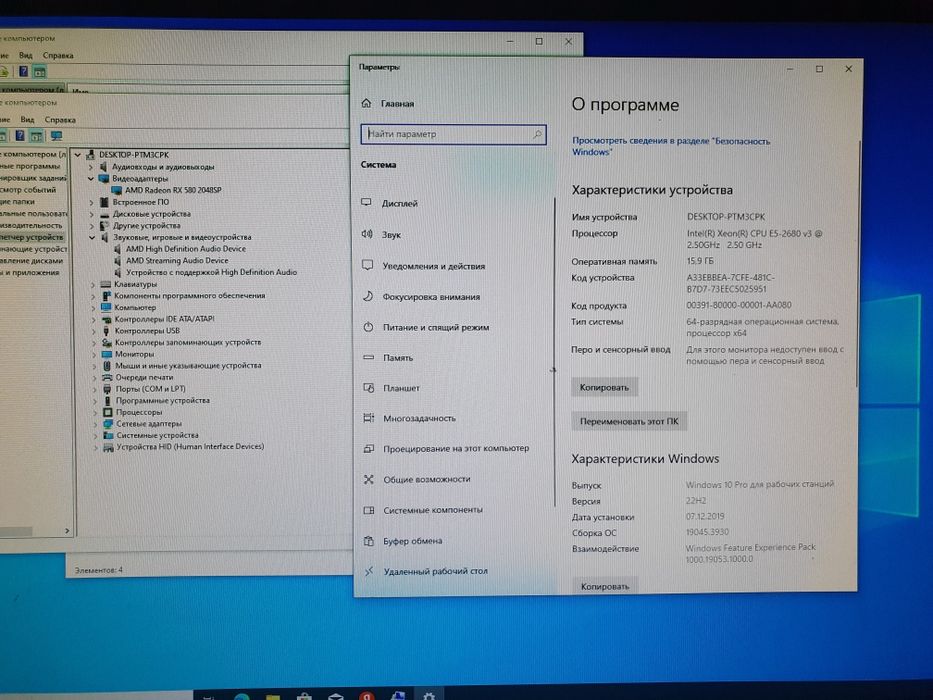Click the vertical scrollbar of the О программе page
The image size is (933, 700).
pyautogui.click(x=857, y=262)
